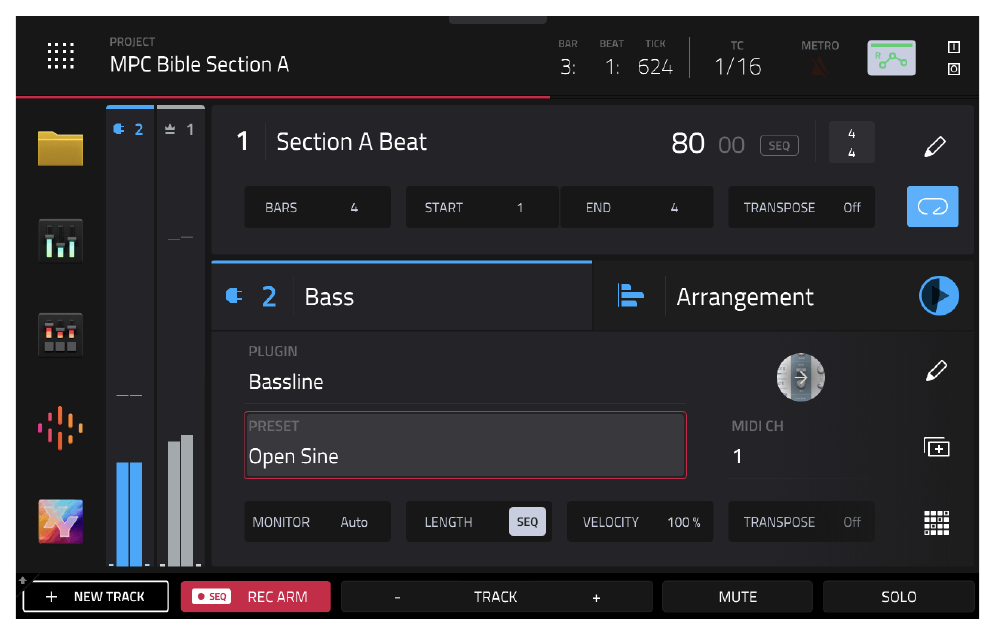Click the sequence TRANSPOSE Off field
Image resolution: width=996 pixels, height=636 pixels.
tap(801, 207)
